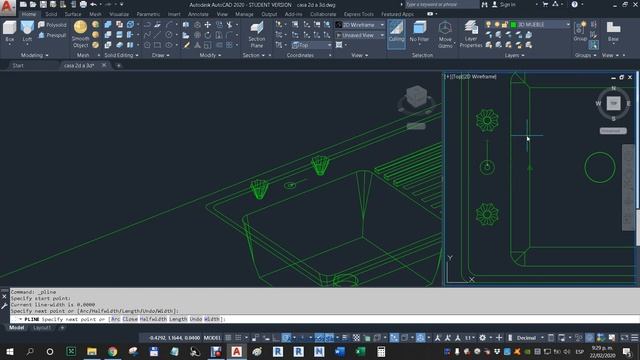Screen dimensions: 640x360
Task: Expand the Draw panel
Action: [160, 55]
